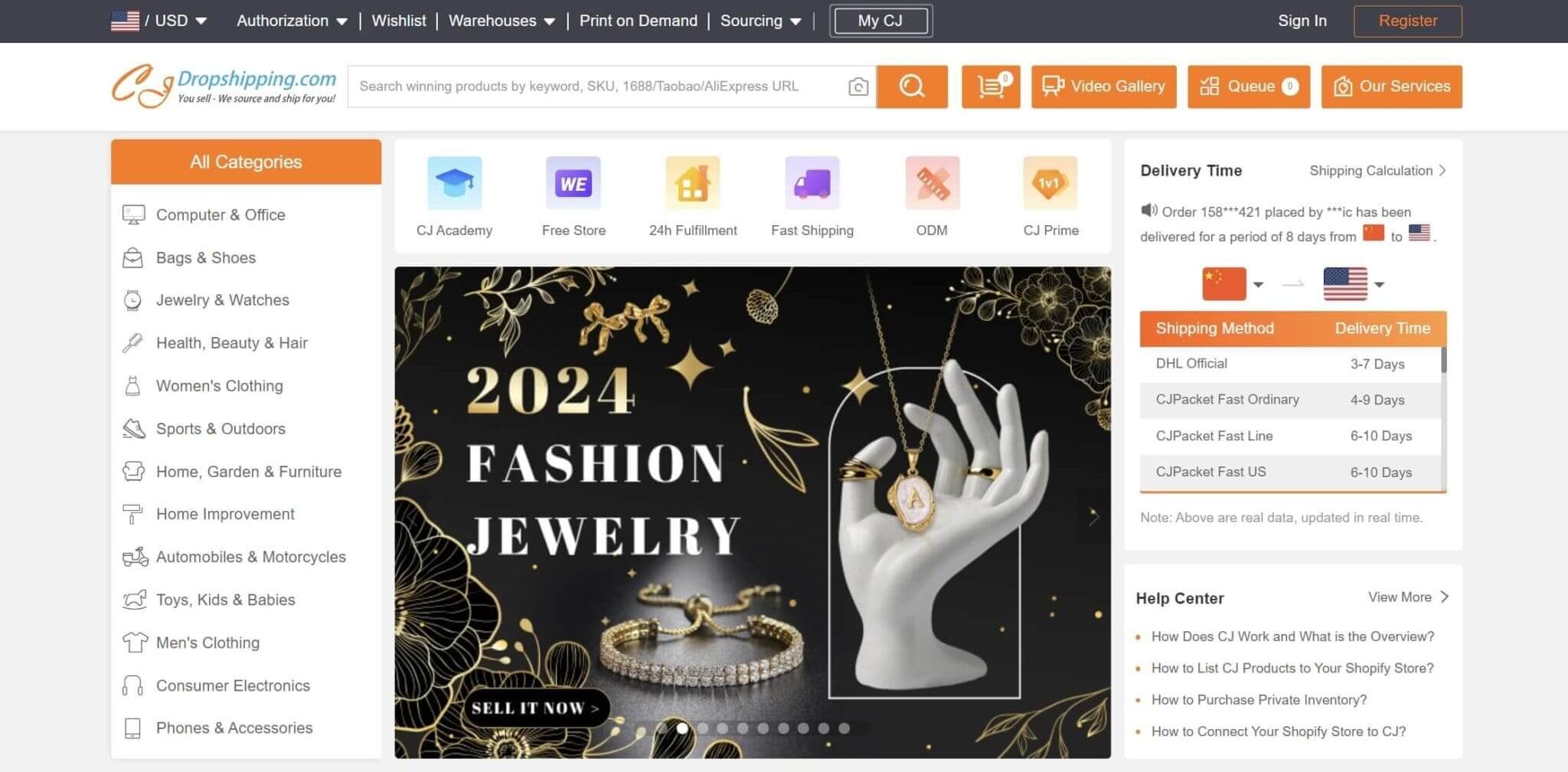Screen dimensions: 1568x772
Task: Click the next banner slide arrow
Action: click(1093, 517)
